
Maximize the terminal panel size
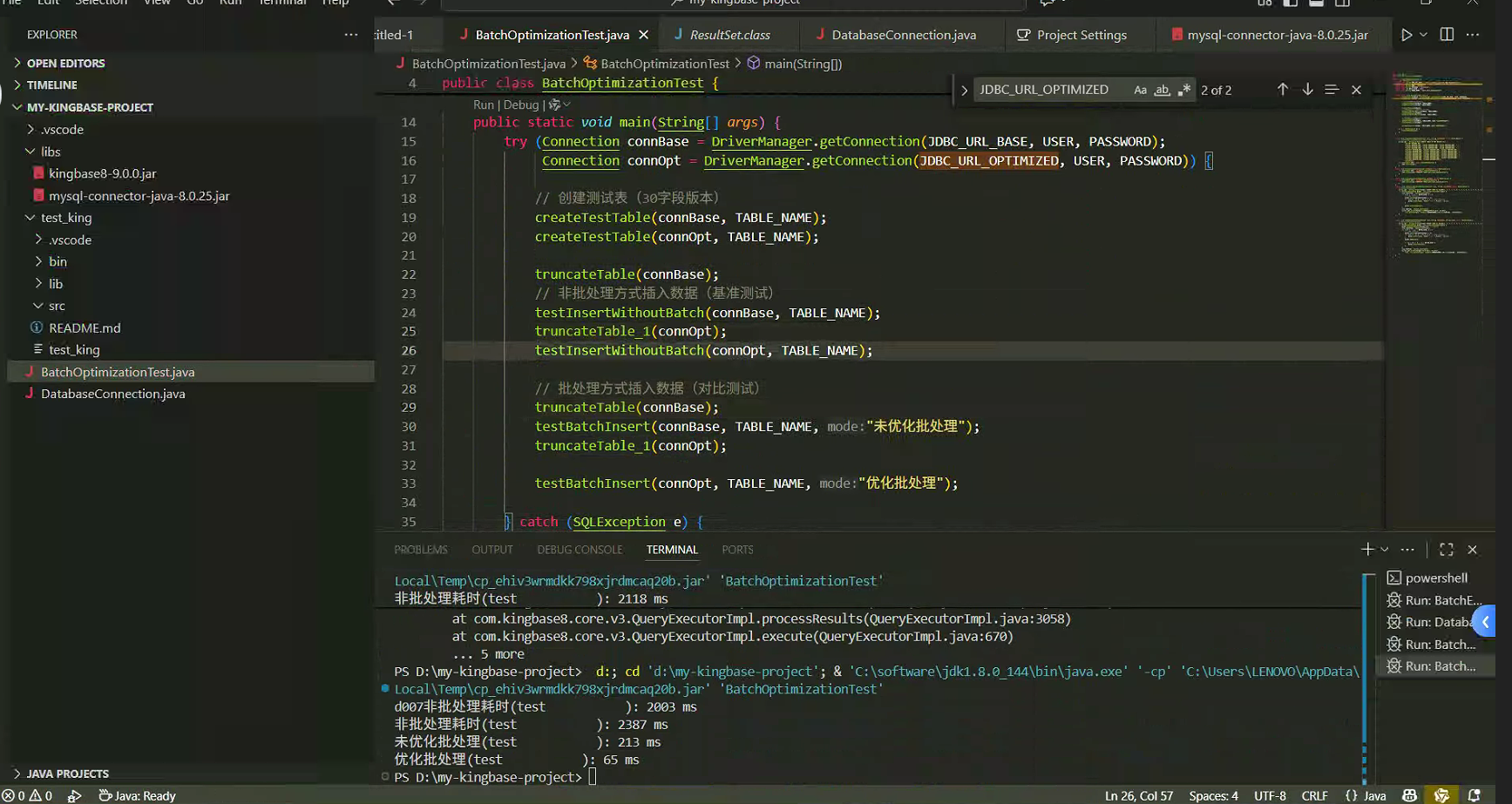tap(1447, 550)
